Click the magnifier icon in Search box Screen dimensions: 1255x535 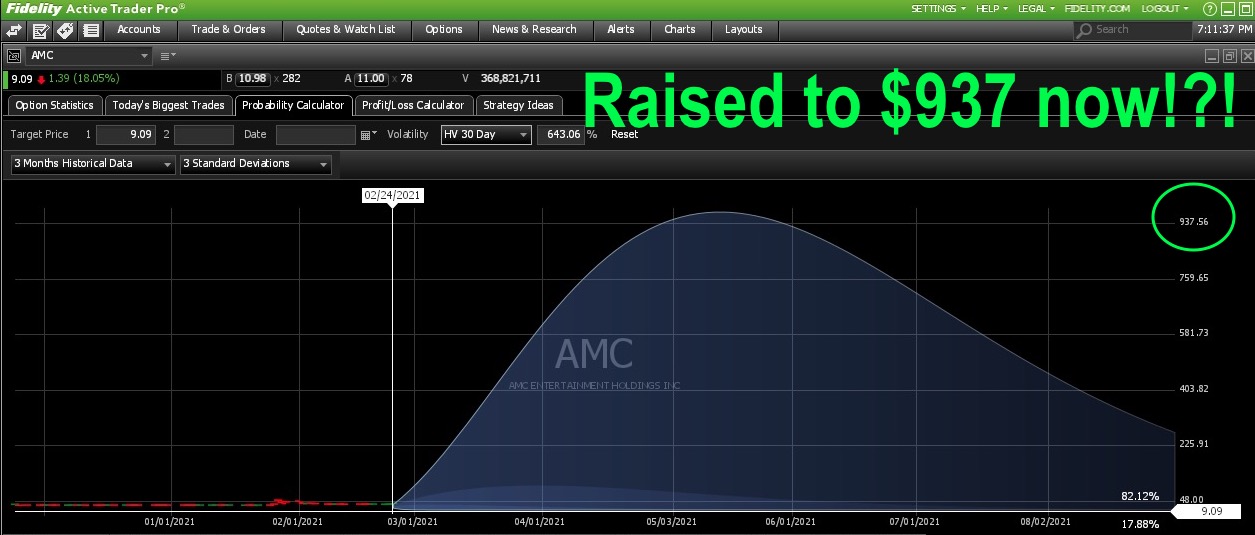pyautogui.click(x=1086, y=30)
